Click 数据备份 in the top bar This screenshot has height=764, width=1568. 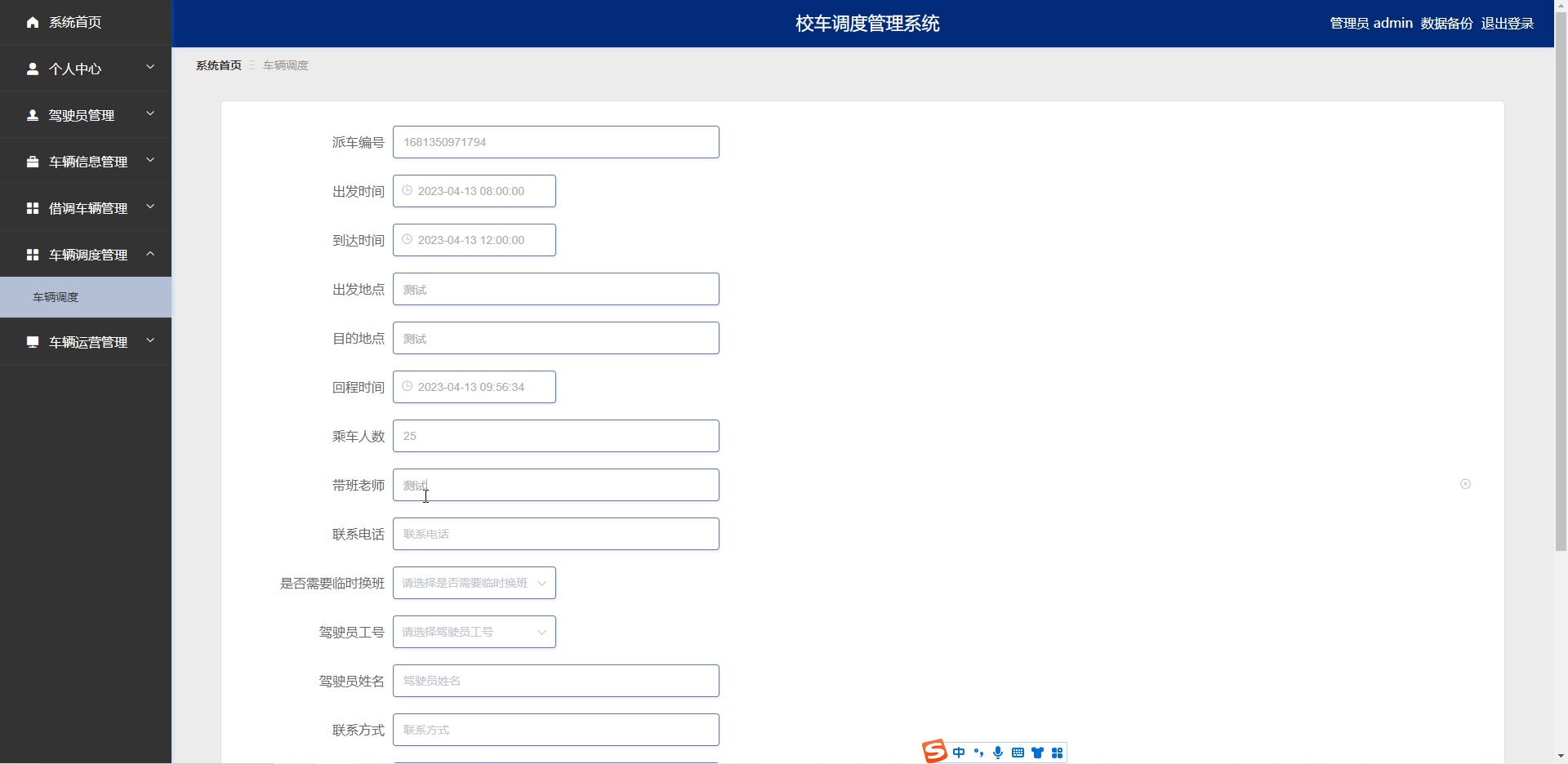pyautogui.click(x=1445, y=23)
